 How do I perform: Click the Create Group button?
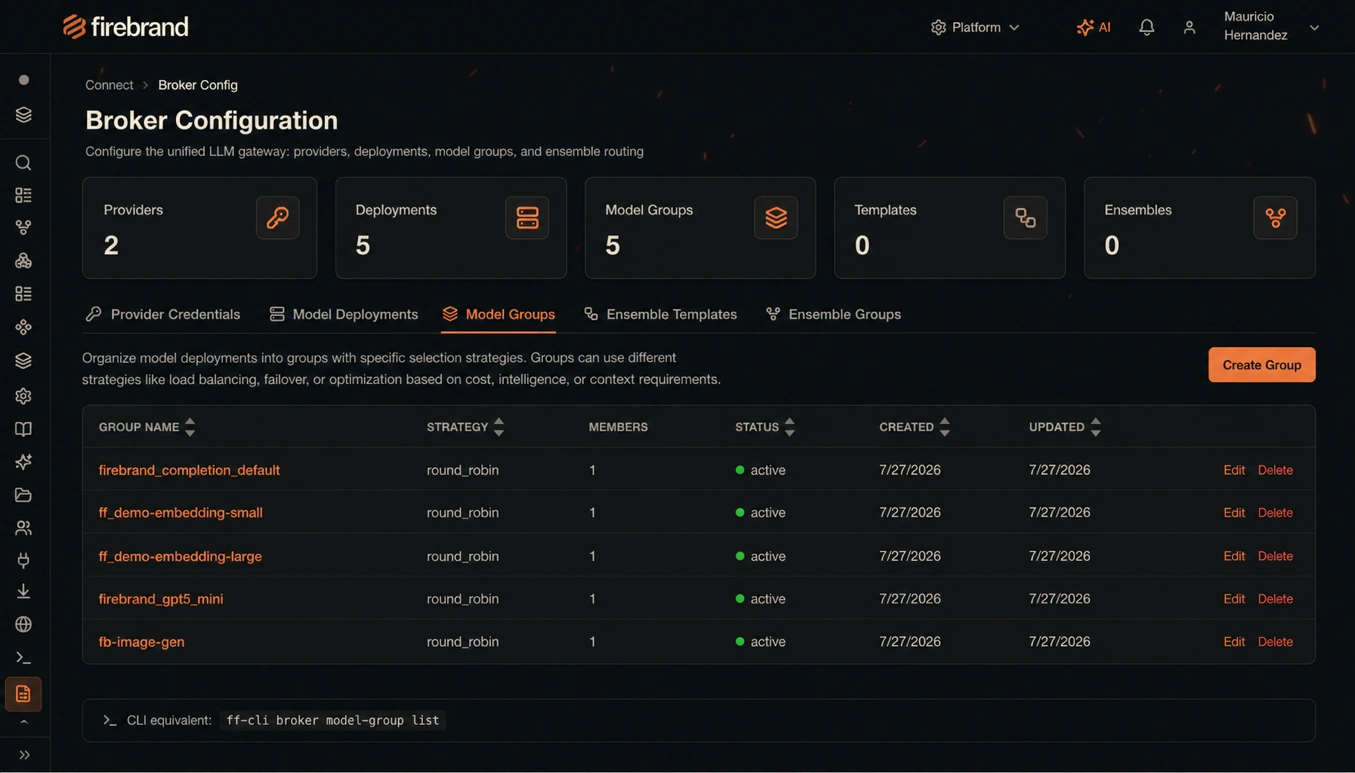(x=1261, y=365)
